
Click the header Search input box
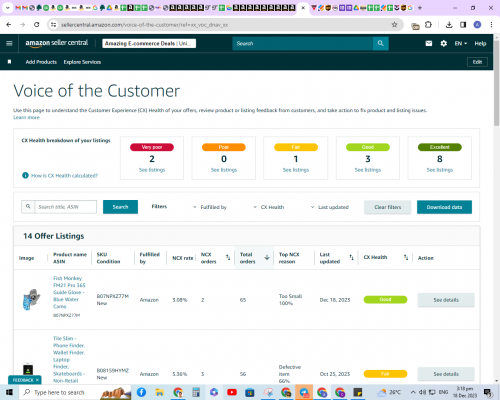coord(302,43)
